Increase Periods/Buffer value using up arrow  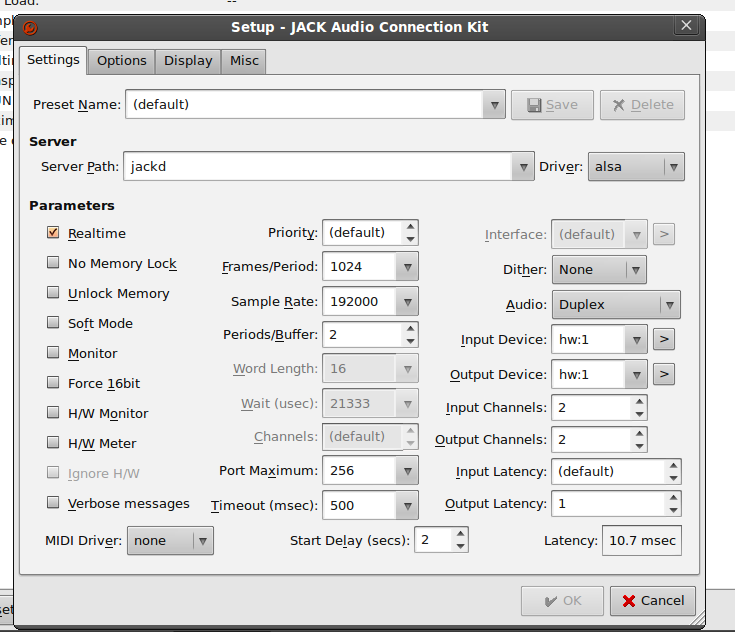pos(410,328)
